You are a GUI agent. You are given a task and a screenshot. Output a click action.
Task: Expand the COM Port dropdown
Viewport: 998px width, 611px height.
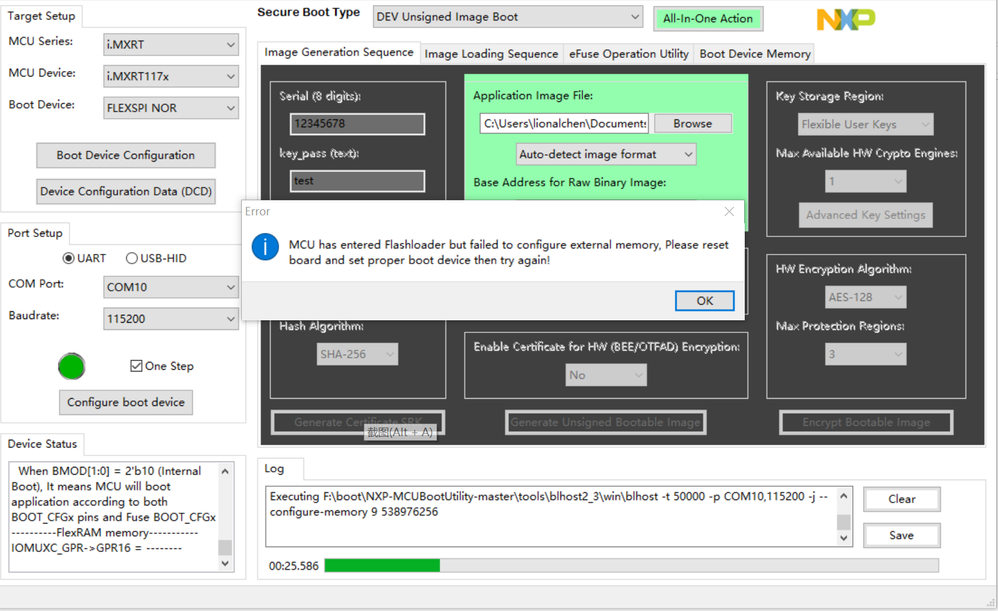(x=171, y=287)
